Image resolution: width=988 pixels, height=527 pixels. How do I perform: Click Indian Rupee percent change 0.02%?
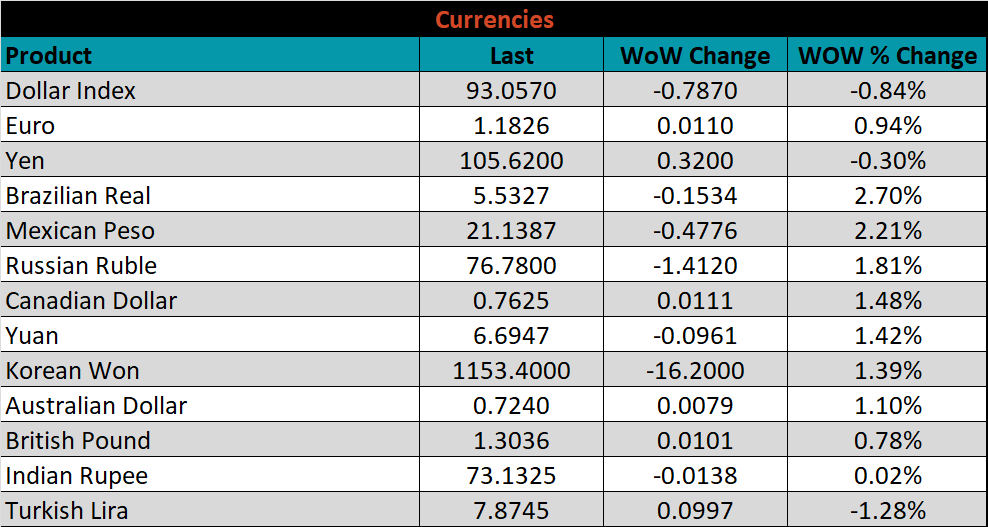(887, 476)
